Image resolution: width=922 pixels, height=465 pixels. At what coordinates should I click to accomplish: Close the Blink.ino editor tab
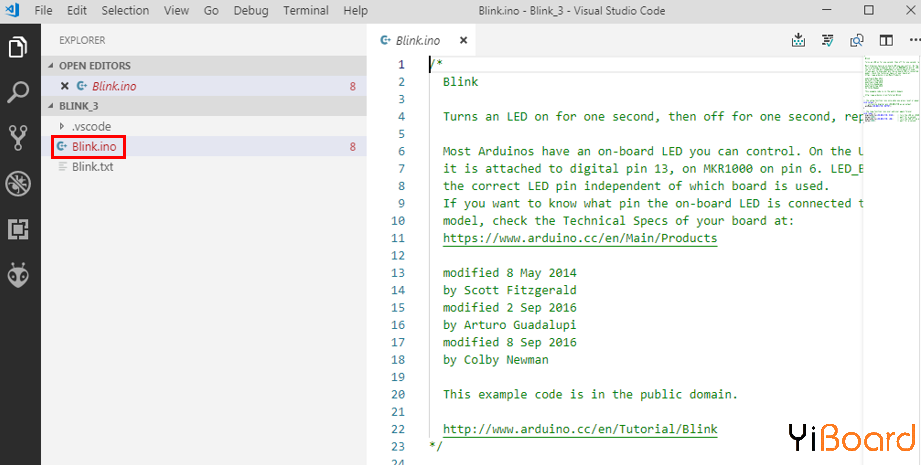(x=462, y=41)
